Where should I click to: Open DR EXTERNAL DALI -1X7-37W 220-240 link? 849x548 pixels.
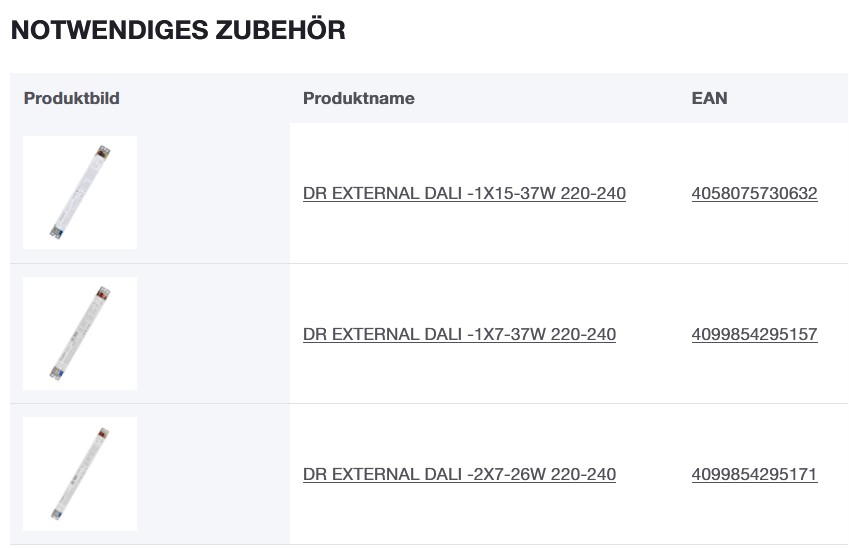click(459, 334)
